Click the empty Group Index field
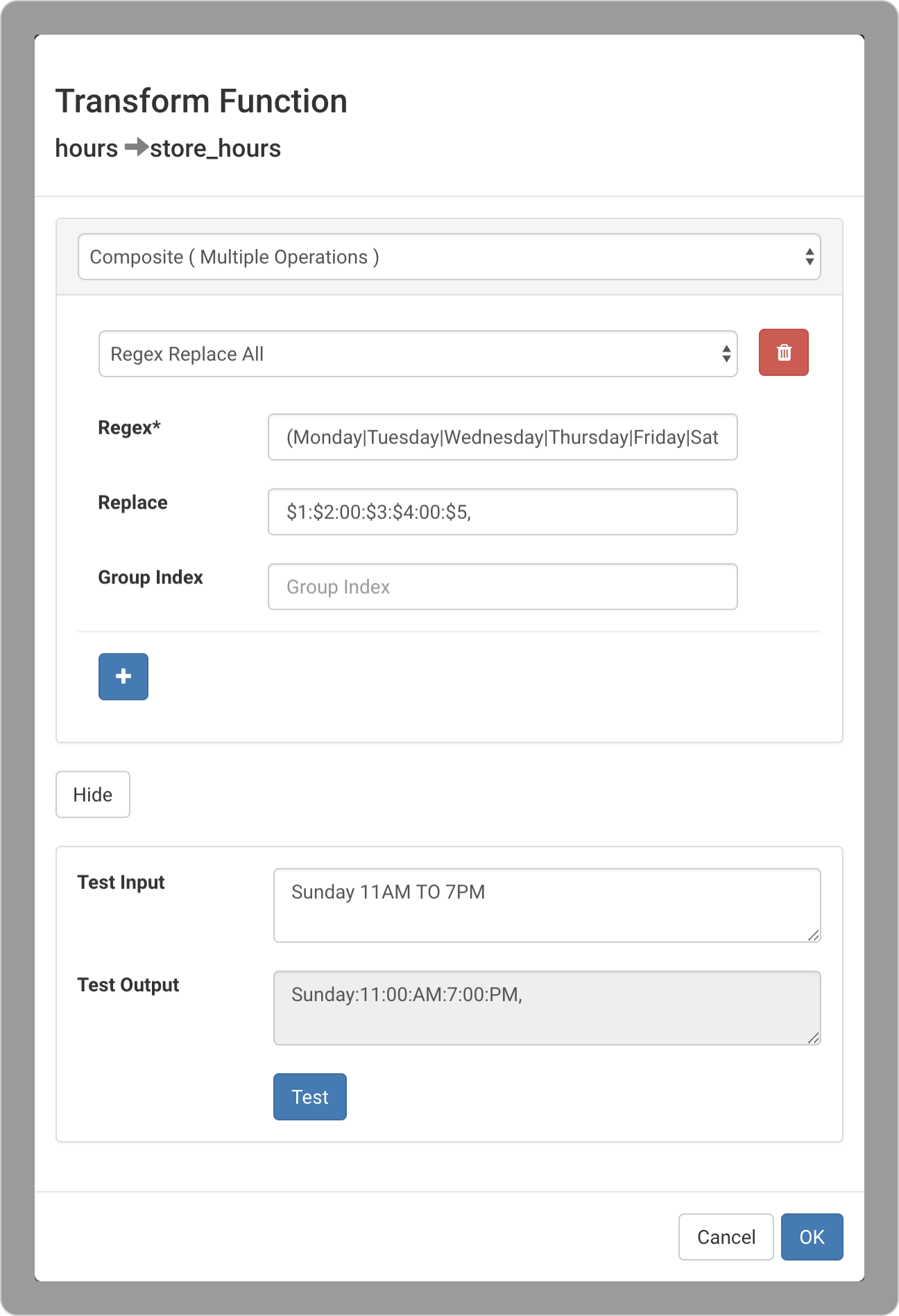 [x=503, y=587]
